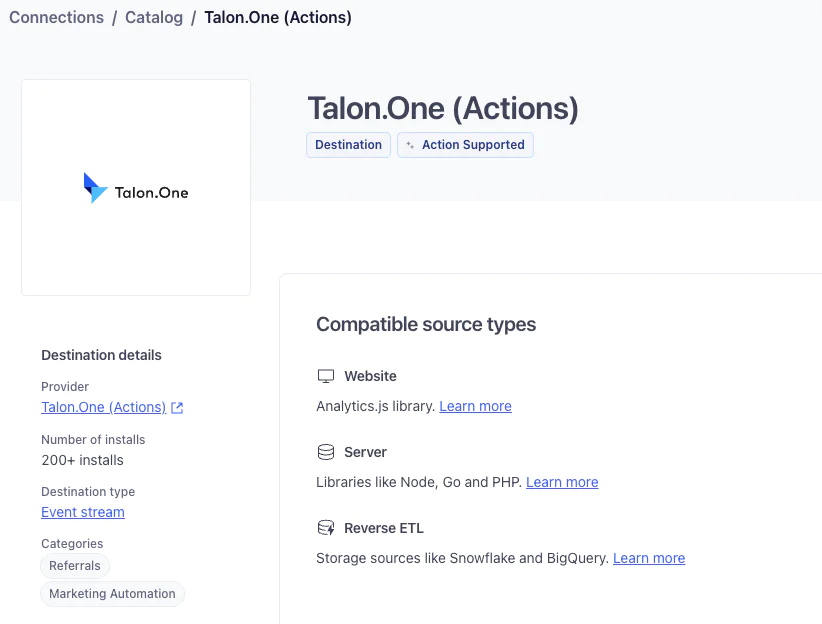The height and width of the screenshot is (624, 822).
Task: Open Learn more about Reverse ETL storage sources
Action: pyautogui.click(x=649, y=558)
